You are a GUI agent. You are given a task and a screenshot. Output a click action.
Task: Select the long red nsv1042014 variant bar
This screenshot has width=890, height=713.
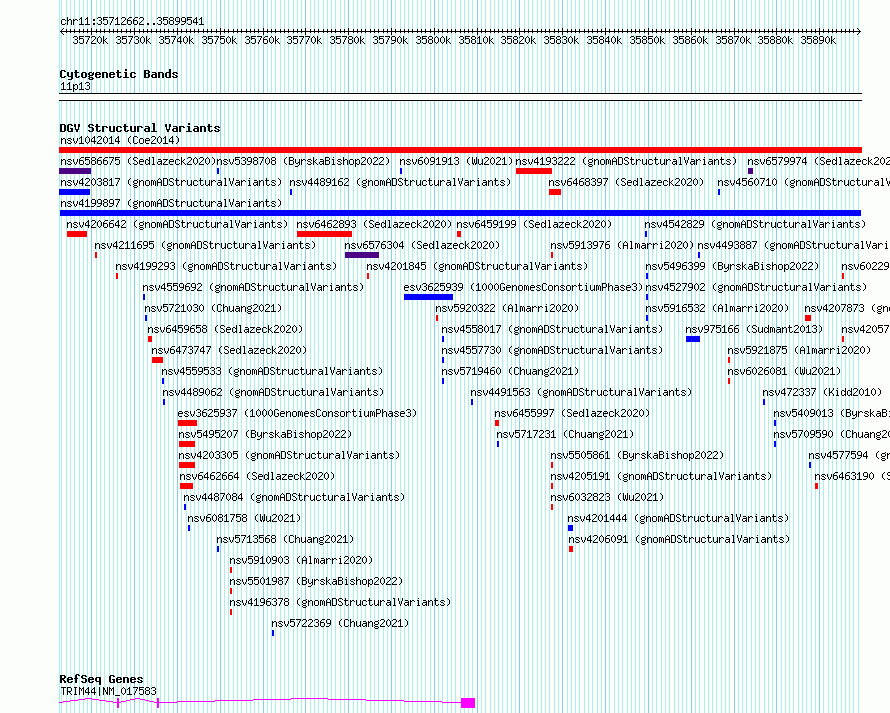click(x=460, y=150)
